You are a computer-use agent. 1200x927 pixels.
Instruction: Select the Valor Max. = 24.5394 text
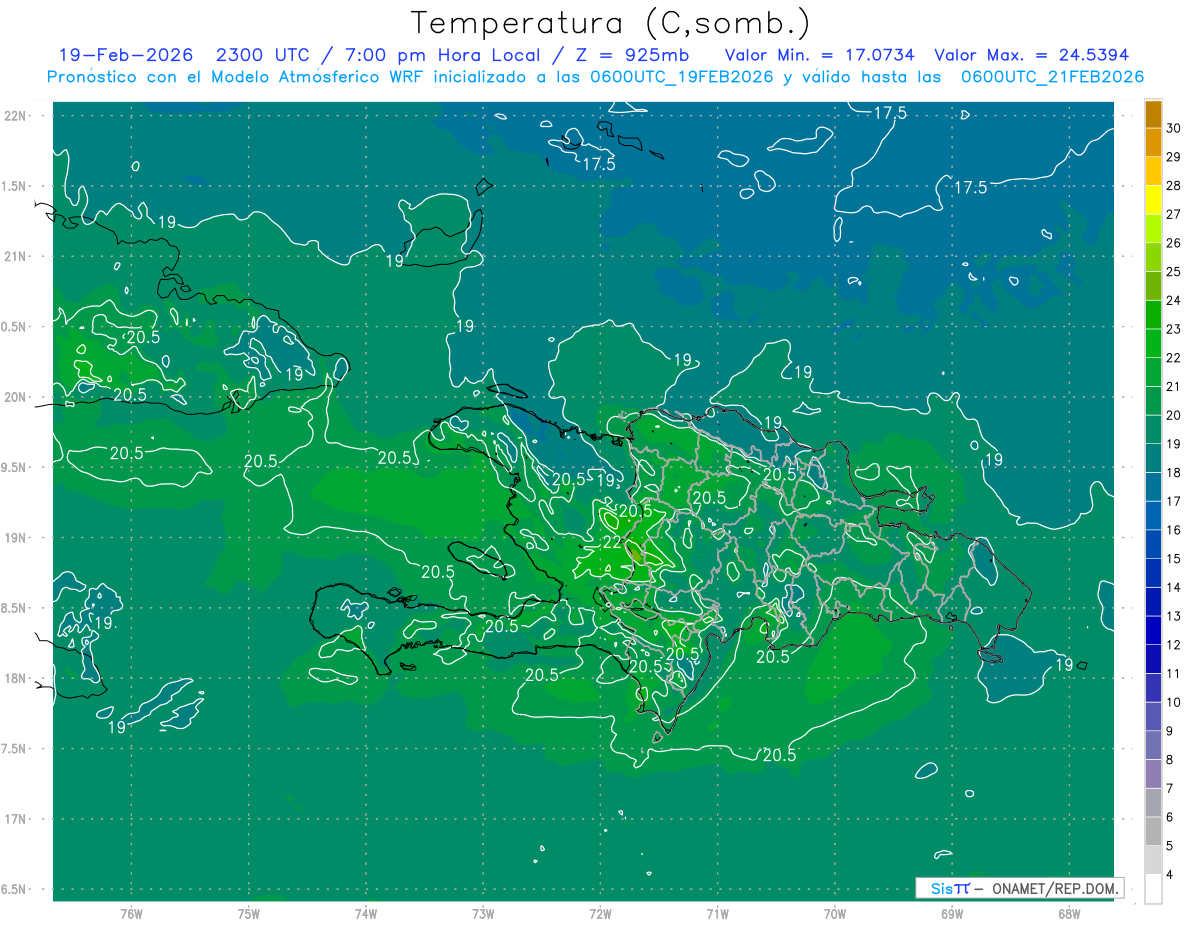coord(1031,55)
